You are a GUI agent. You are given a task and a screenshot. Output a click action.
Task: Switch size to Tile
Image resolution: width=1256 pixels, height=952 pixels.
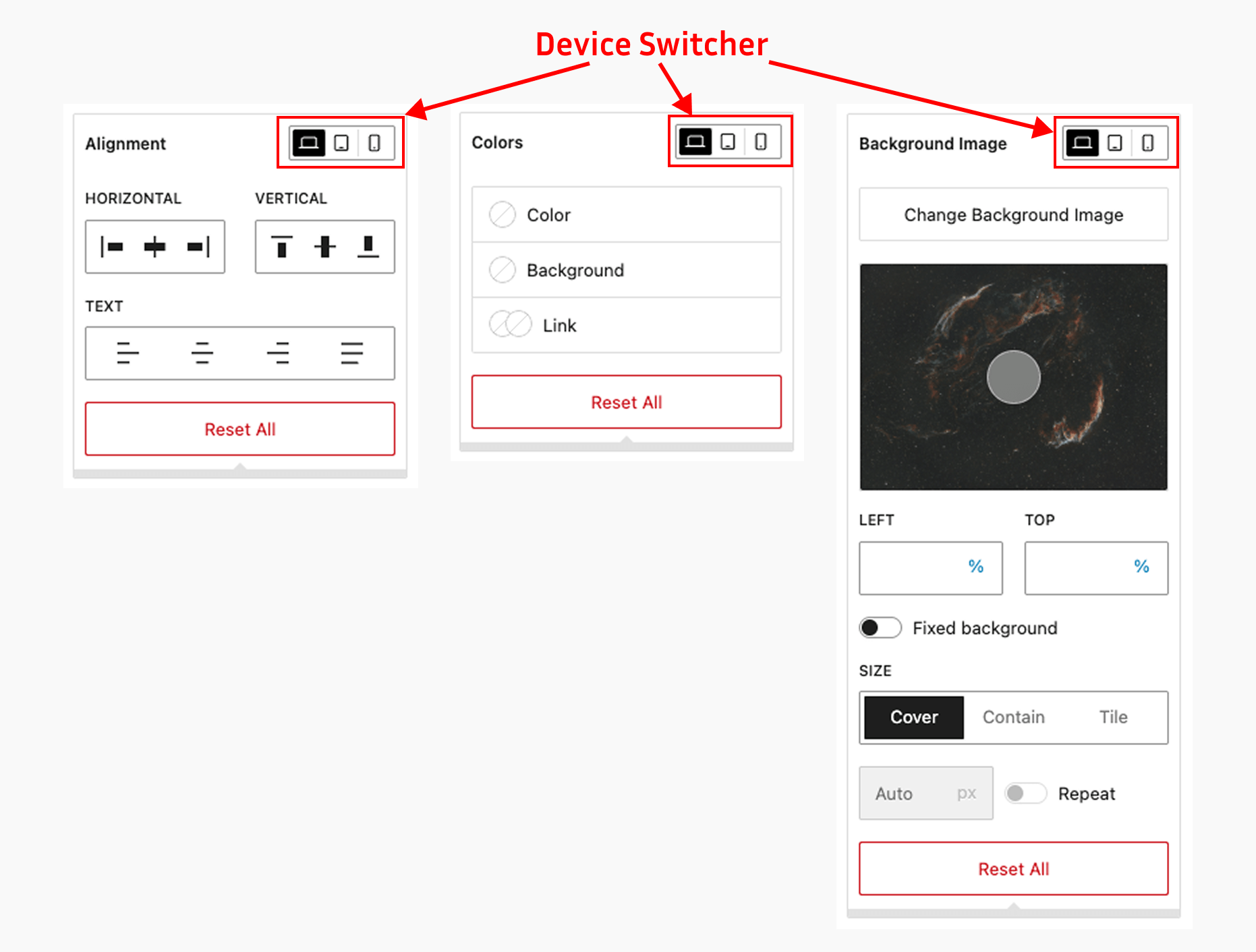click(1113, 717)
